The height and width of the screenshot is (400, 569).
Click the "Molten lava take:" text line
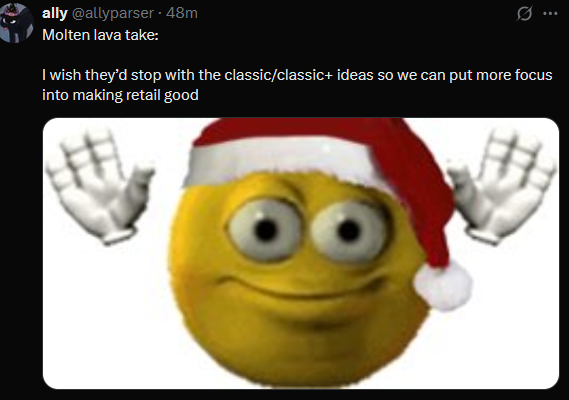101,35
